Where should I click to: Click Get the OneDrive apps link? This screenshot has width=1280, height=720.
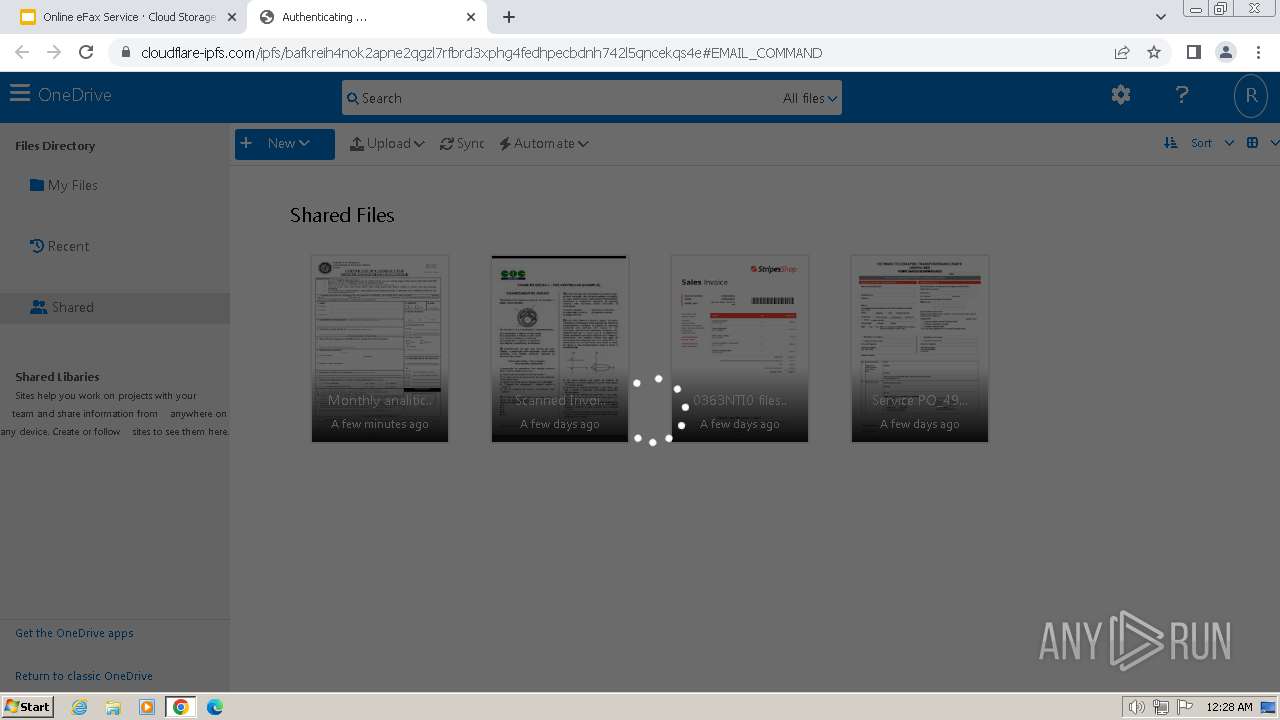click(74, 633)
